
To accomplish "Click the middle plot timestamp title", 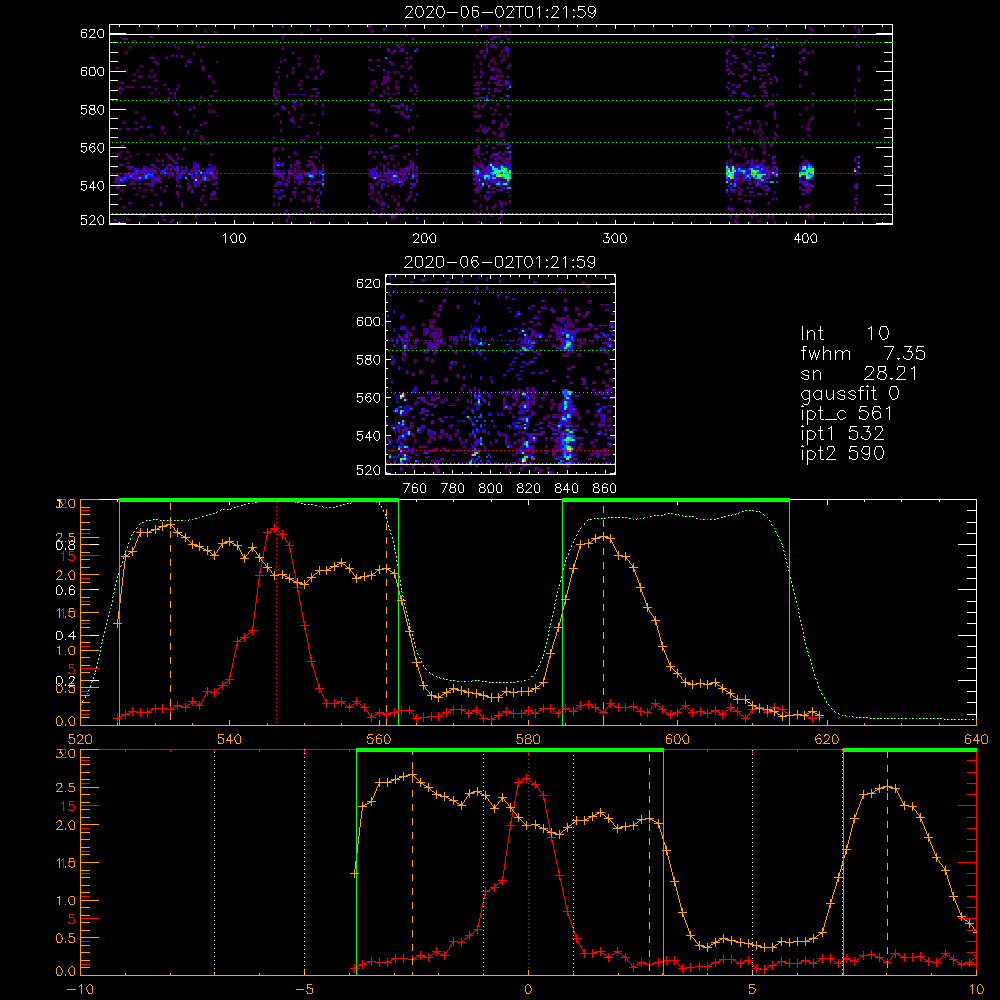I will [x=500, y=262].
